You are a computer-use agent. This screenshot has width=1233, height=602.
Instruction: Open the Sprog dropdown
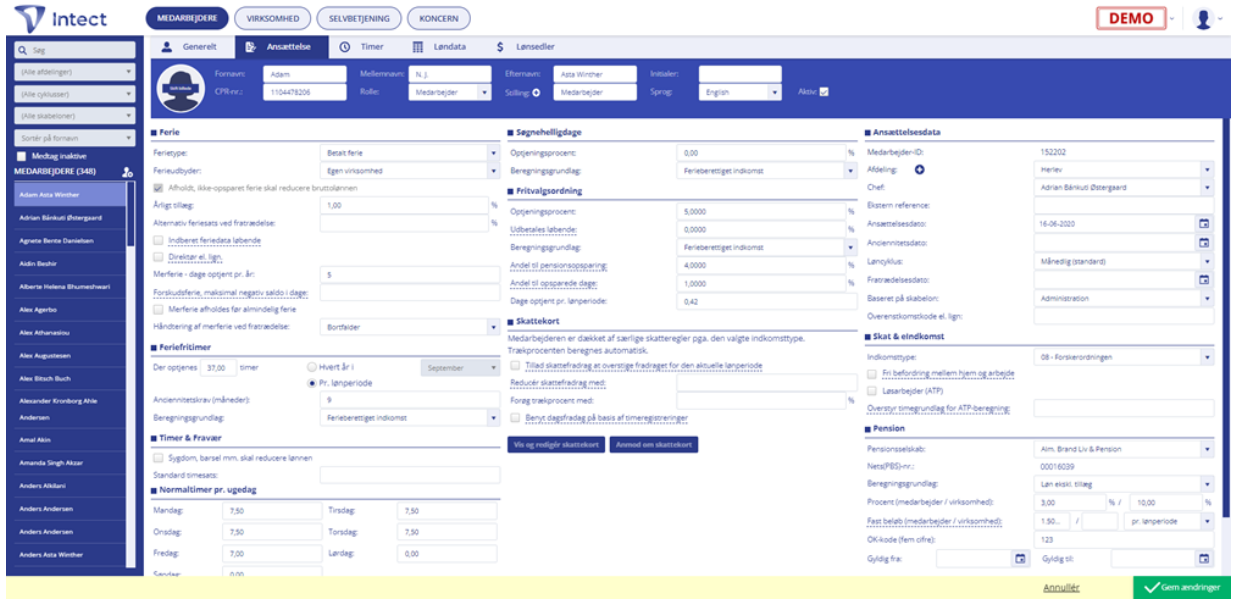click(741, 92)
